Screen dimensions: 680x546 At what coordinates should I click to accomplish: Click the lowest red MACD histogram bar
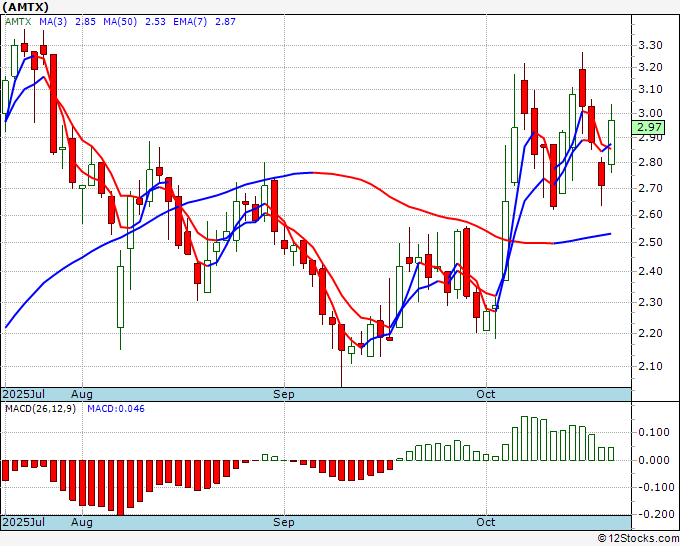(x=120, y=488)
